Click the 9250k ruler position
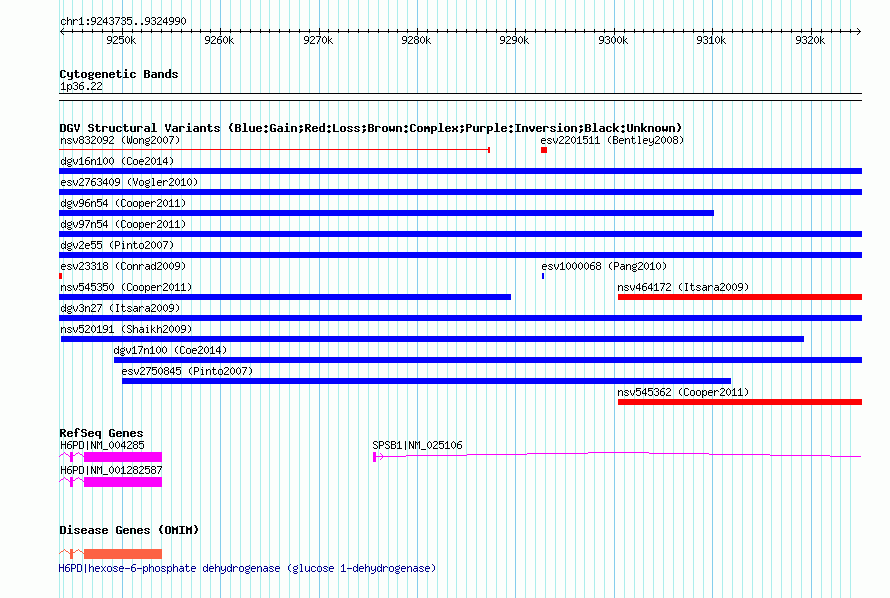Screen dimensions: 890x598 pyautogui.click(x=121, y=40)
